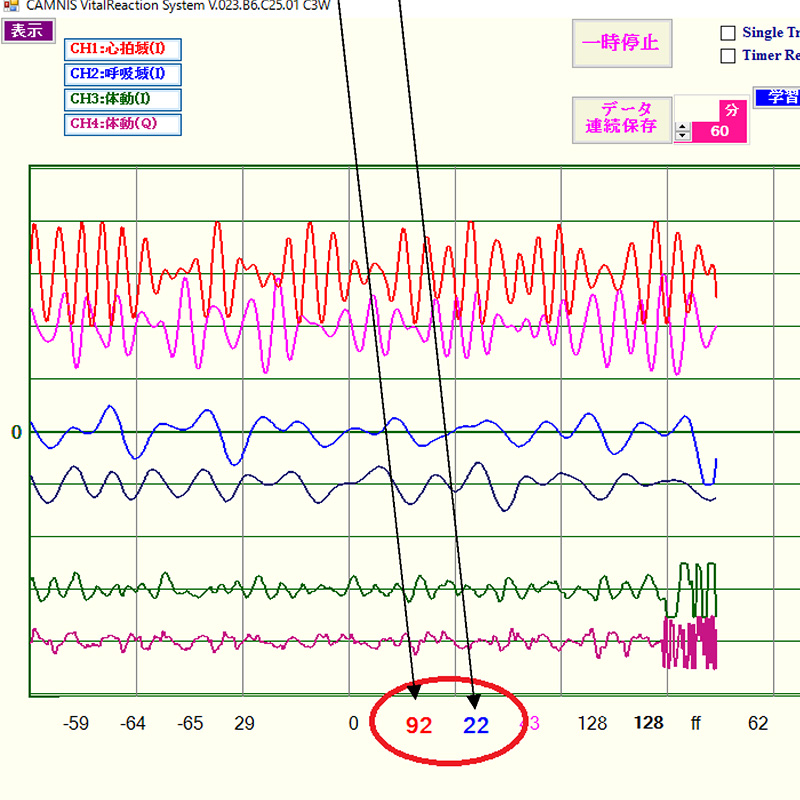Decrease minutes with stepper down arrow
This screenshot has width=800, height=800.
point(683,135)
